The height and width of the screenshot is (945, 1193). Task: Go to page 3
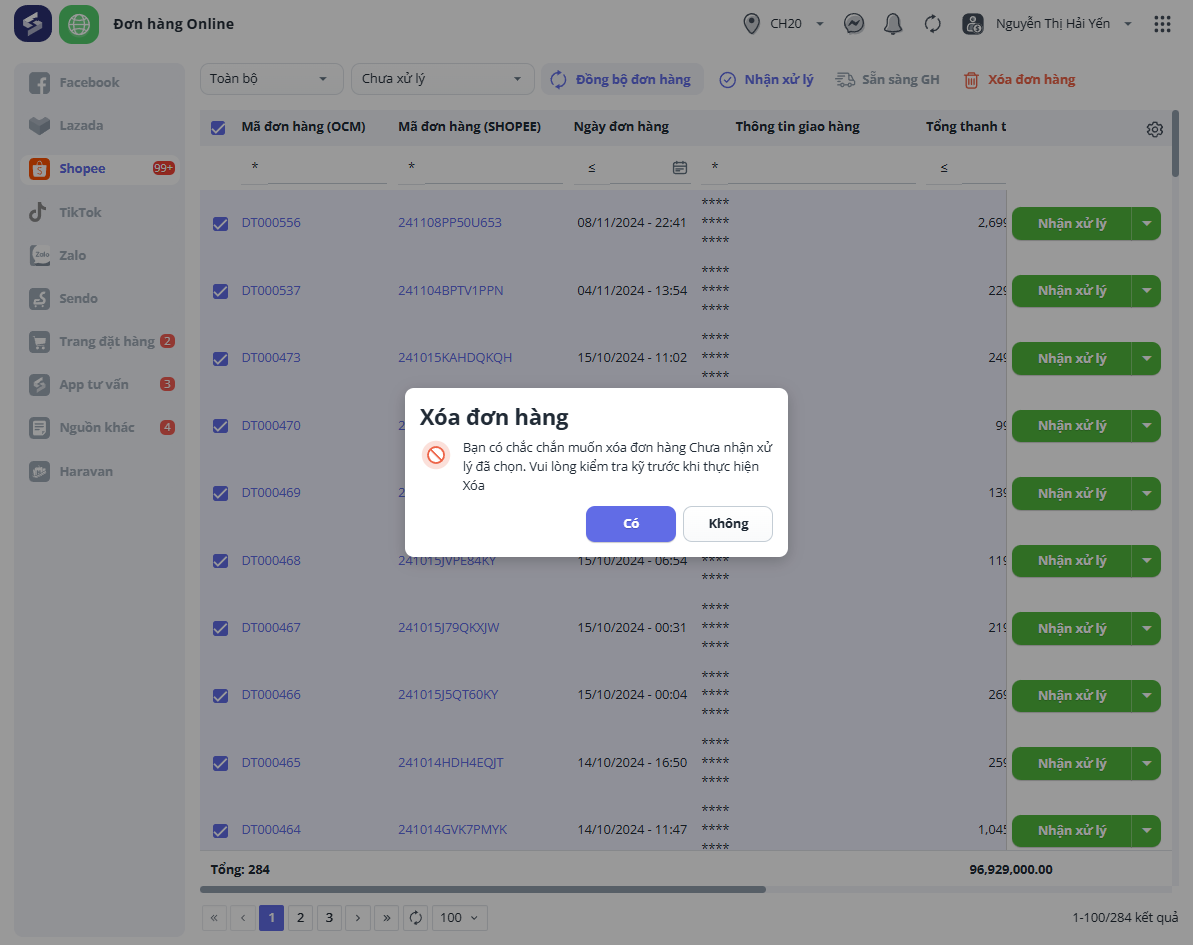[x=329, y=918]
